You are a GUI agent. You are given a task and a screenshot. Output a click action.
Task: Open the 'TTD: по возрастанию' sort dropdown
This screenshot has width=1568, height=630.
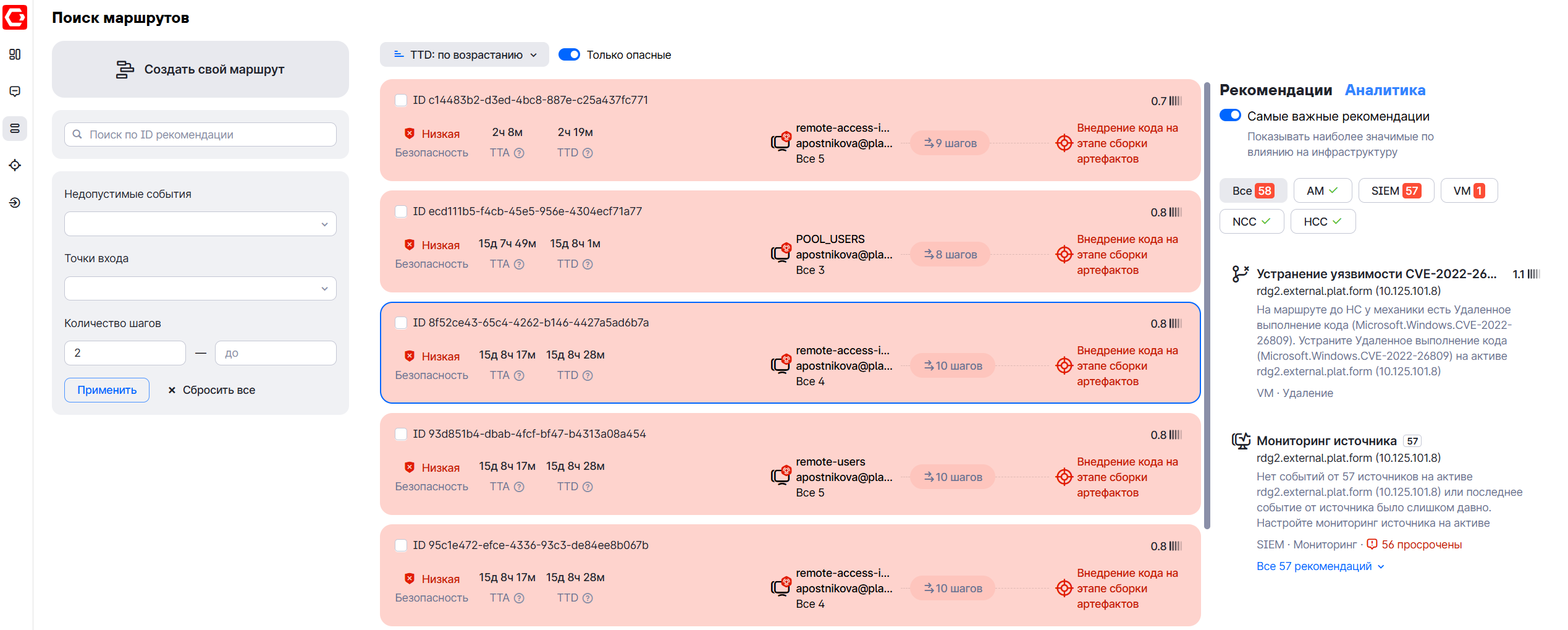click(x=465, y=54)
